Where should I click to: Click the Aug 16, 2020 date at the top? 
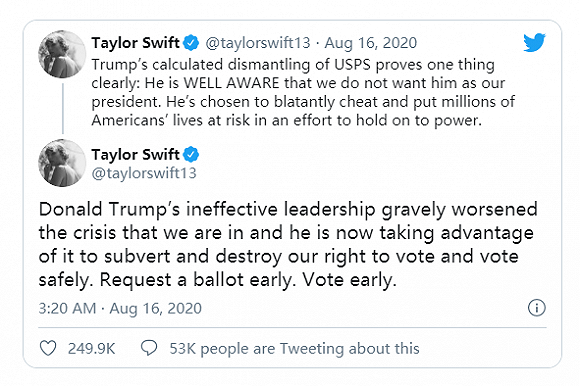[371, 43]
